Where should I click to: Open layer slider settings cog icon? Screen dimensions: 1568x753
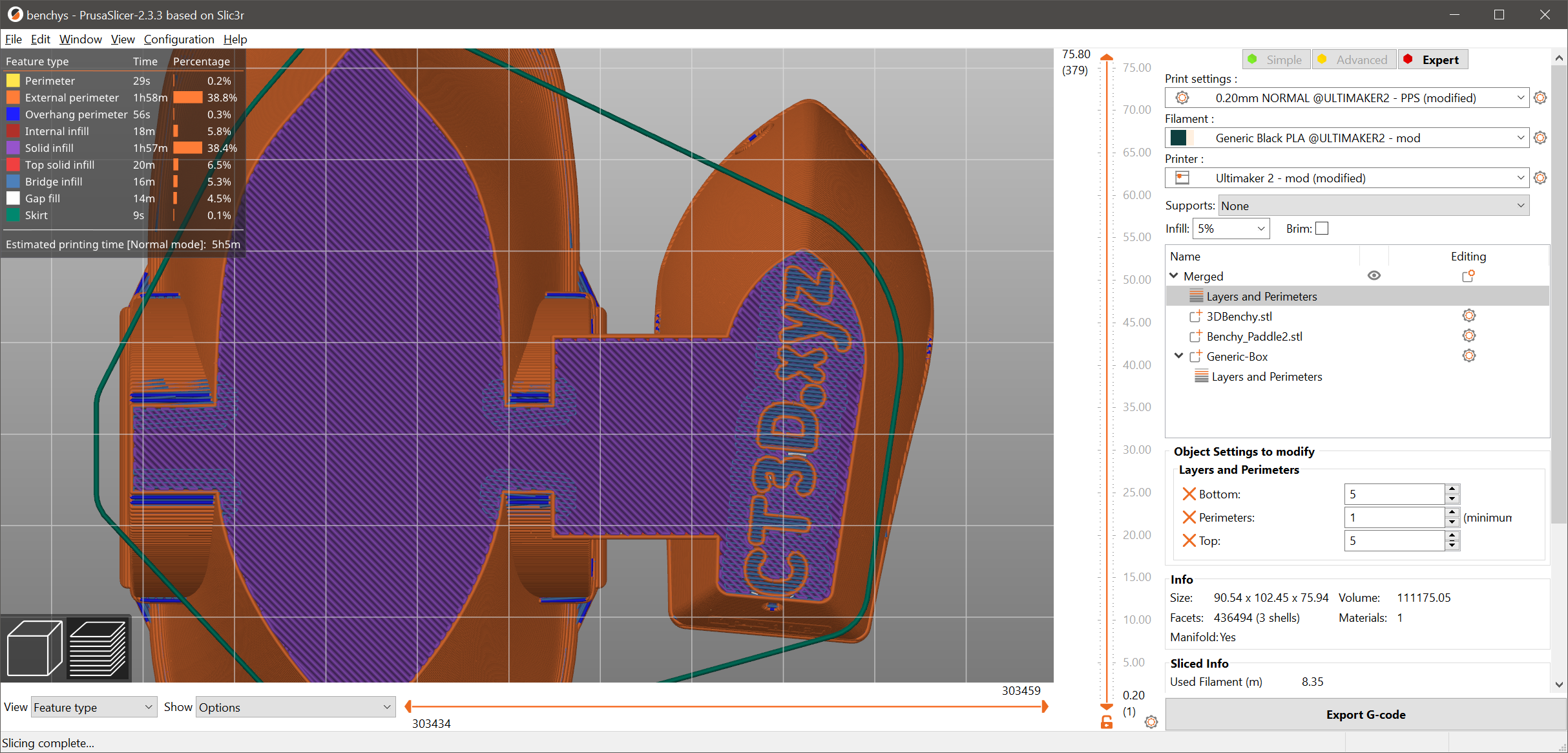click(1151, 722)
